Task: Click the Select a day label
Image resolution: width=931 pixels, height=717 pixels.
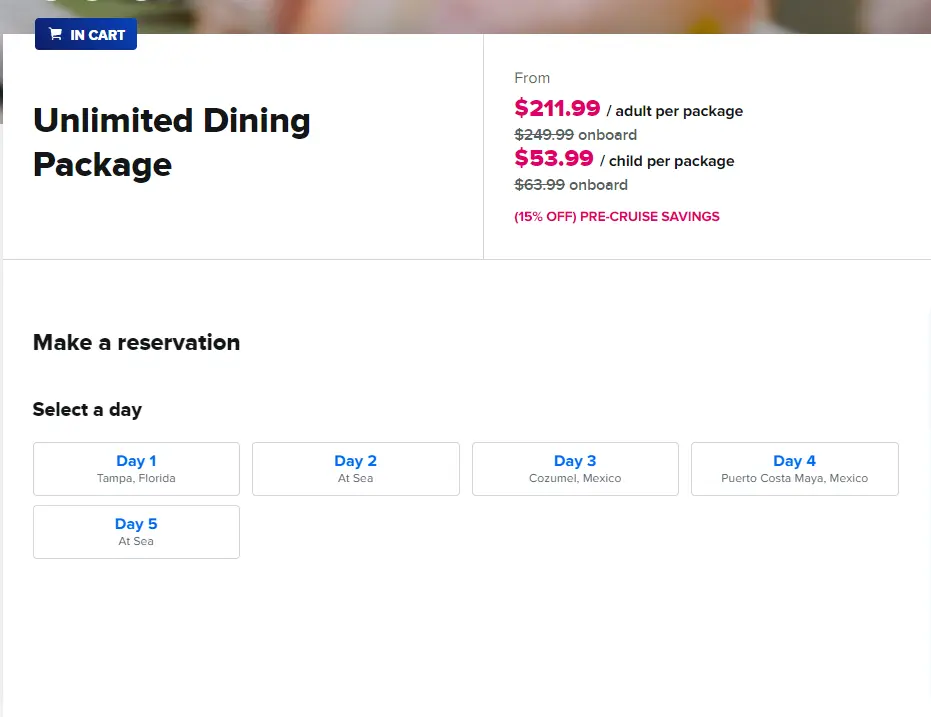Action: [x=87, y=409]
